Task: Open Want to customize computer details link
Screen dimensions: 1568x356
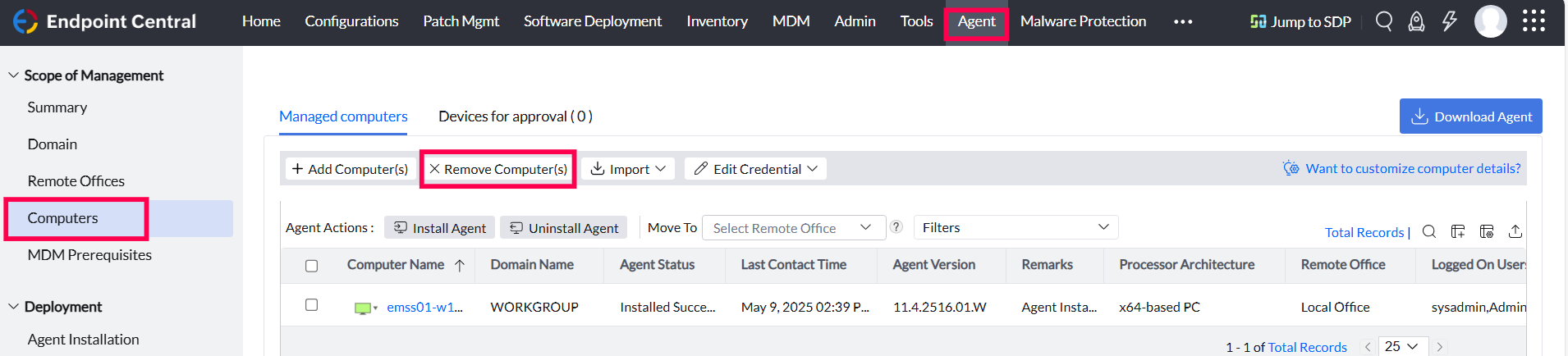Action: coord(1413,168)
